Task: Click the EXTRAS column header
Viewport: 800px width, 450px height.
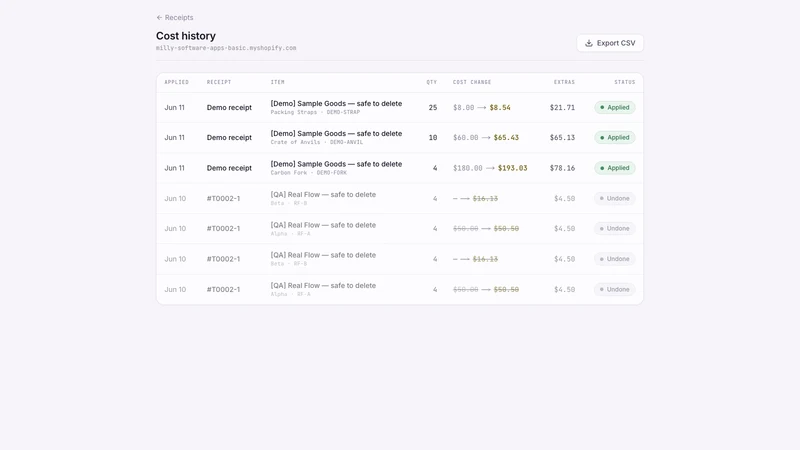Action: [564, 82]
